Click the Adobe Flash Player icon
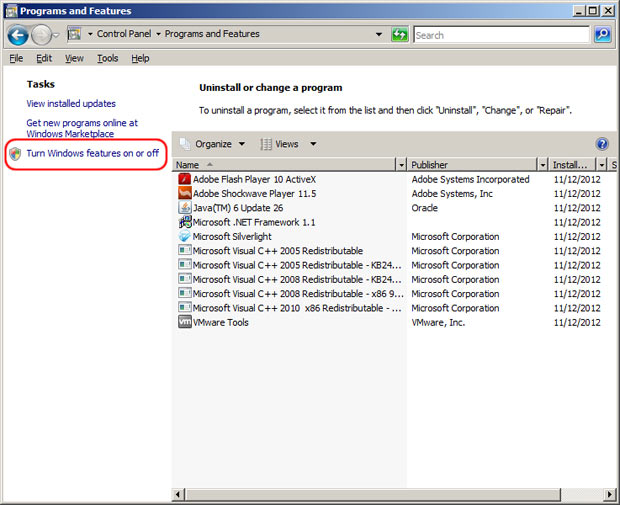The image size is (620, 505). pyautogui.click(x=185, y=179)
